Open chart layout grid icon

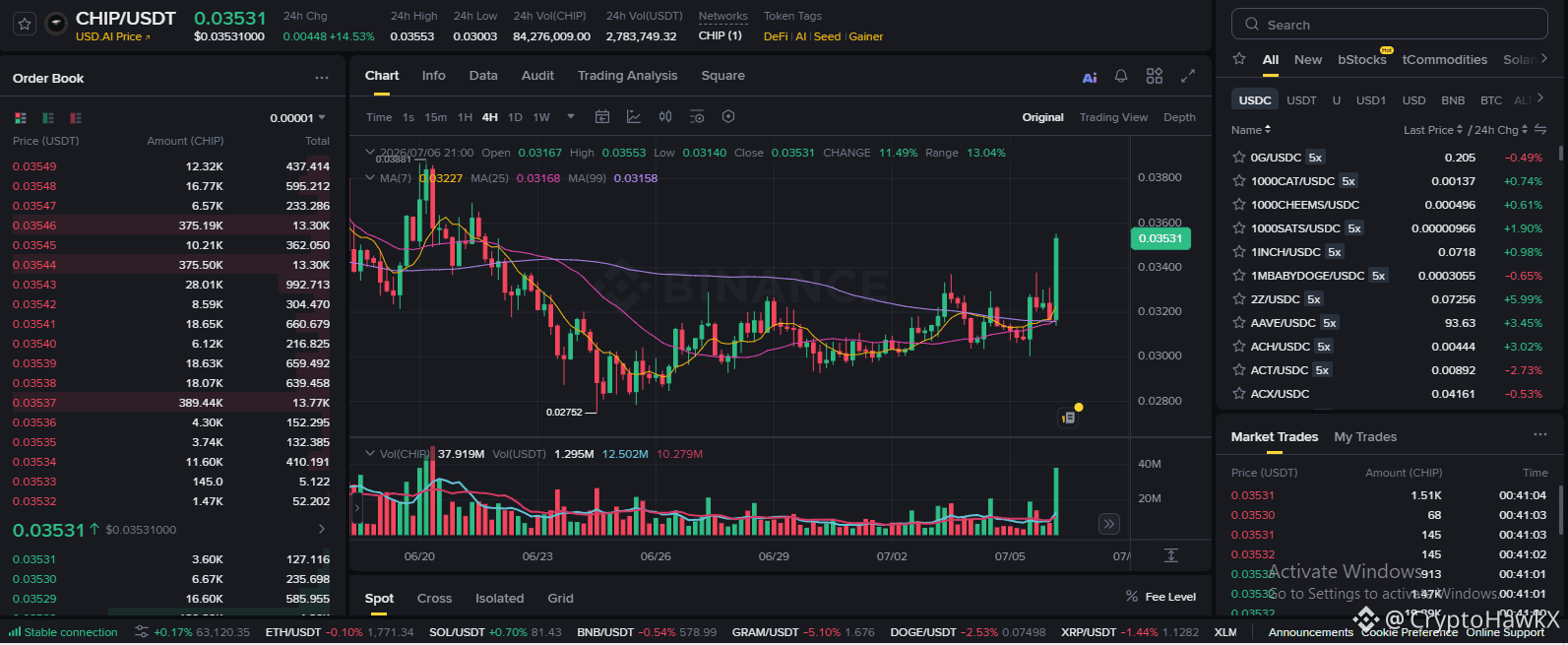(x=1155, y=76)
